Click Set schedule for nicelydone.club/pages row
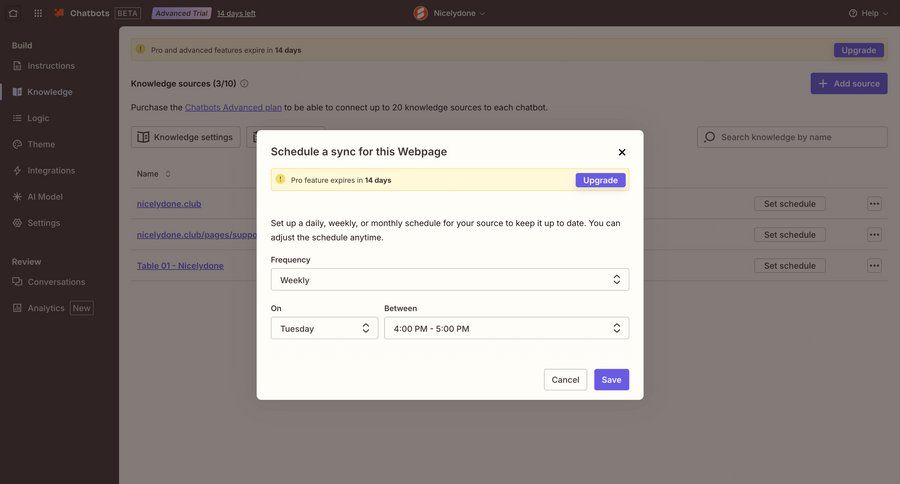900x484 pixels. [x=790, y=235]
